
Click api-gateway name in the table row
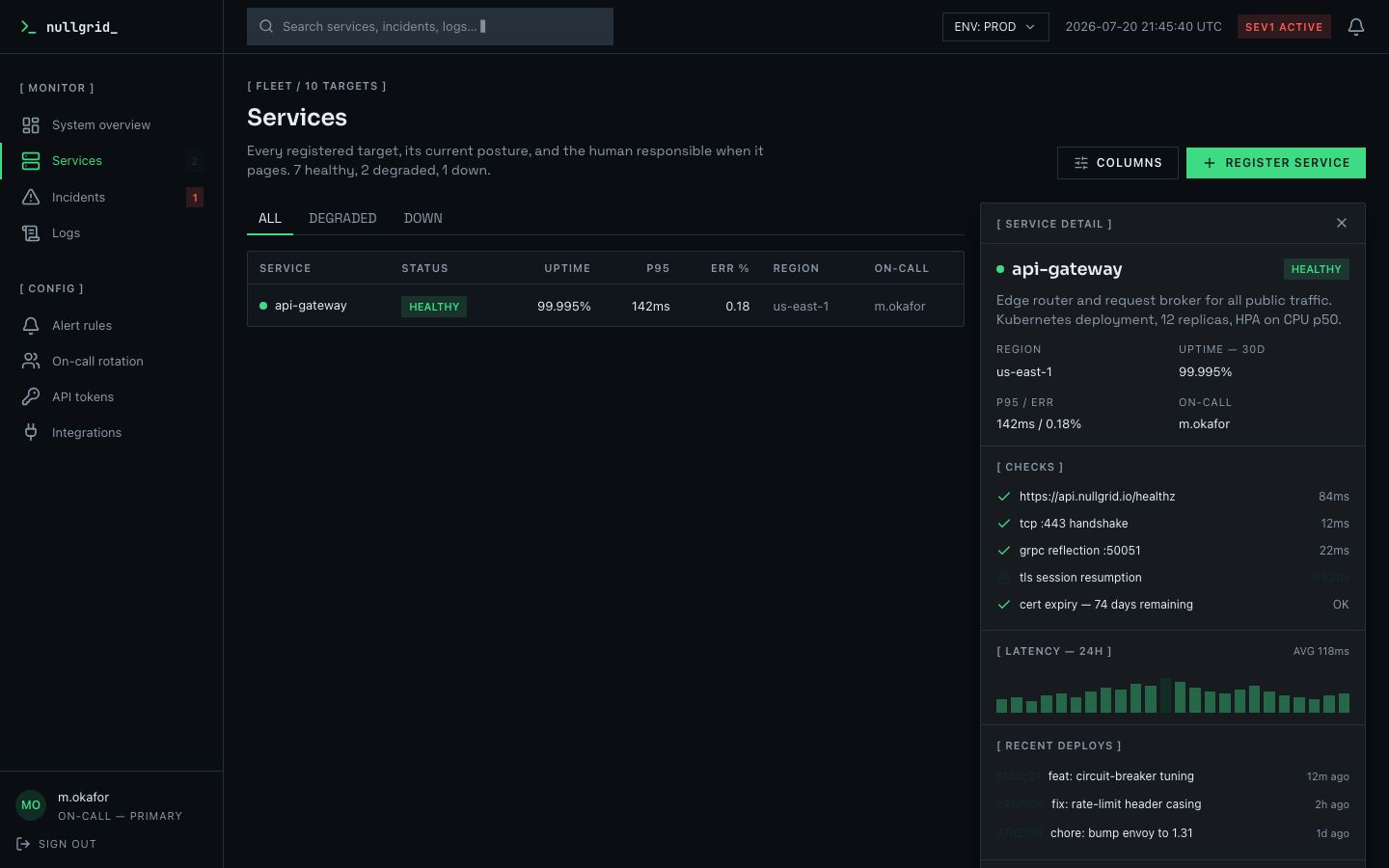311,306
